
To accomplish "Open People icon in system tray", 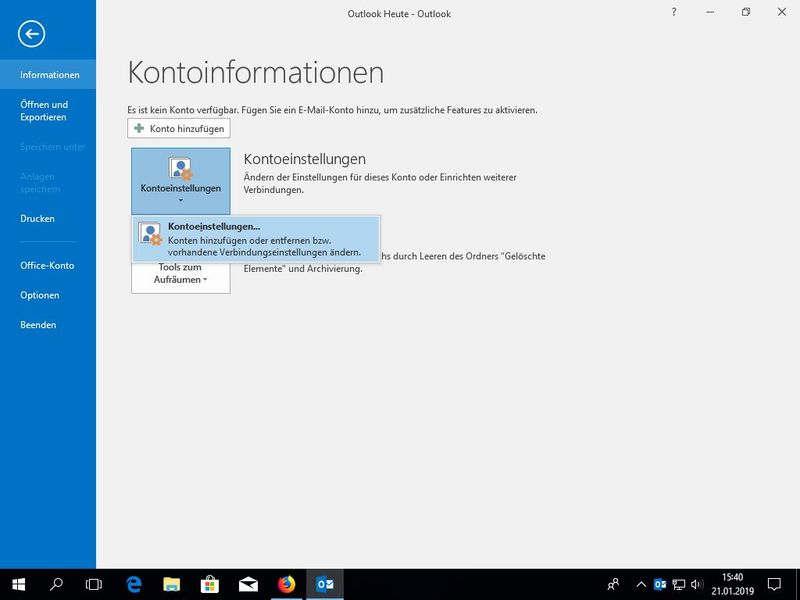I will (x=613, y=584).
